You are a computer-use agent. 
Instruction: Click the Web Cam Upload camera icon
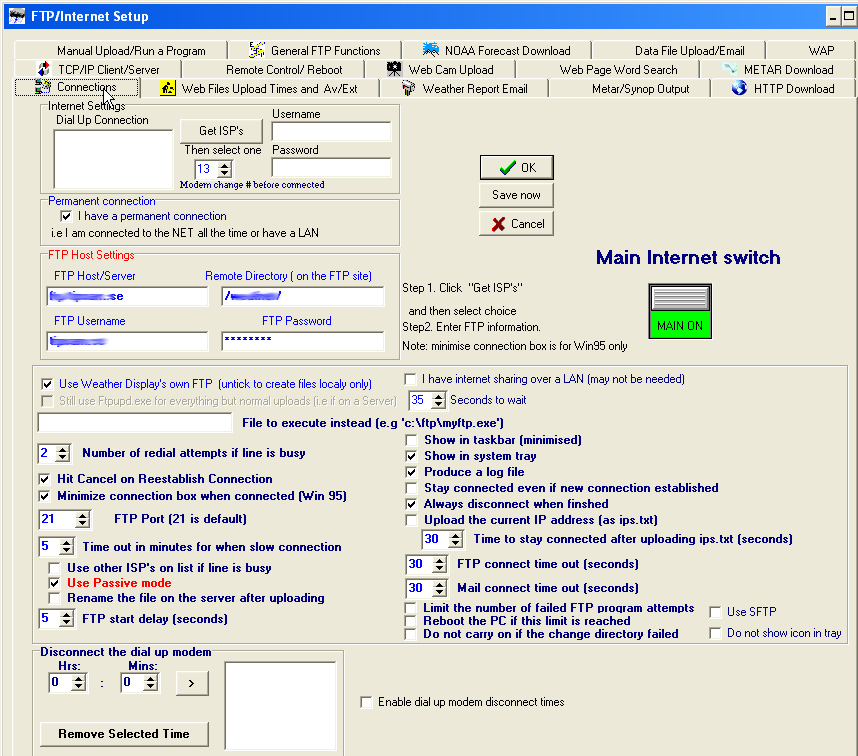(394, 69)
